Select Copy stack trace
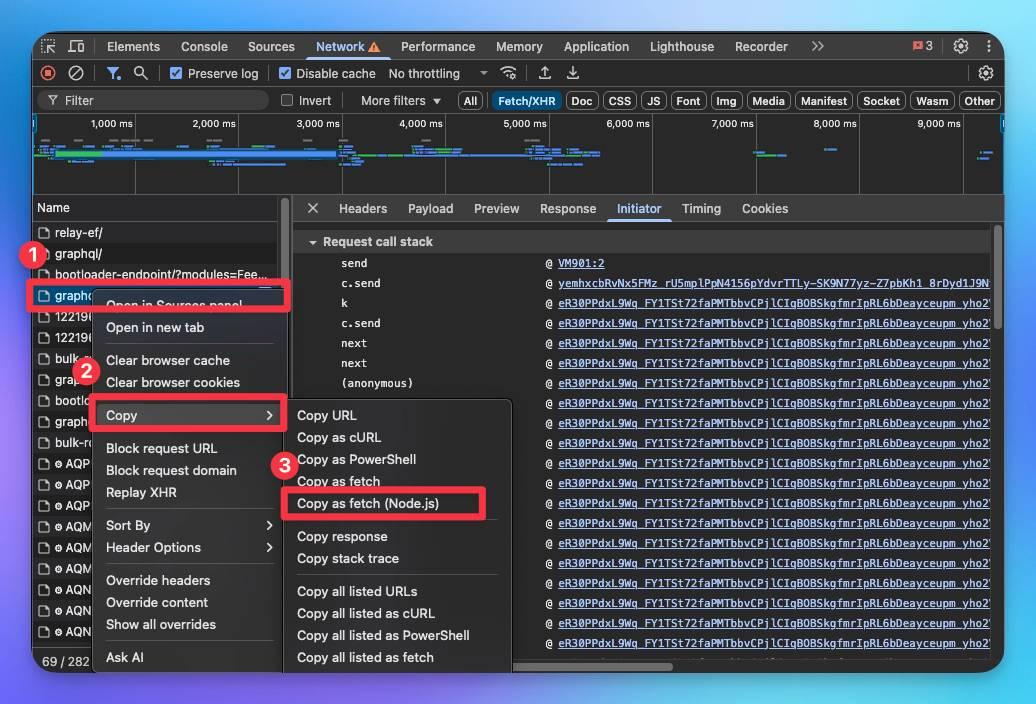Screen dimensions: 1036x704 point(348,559)
